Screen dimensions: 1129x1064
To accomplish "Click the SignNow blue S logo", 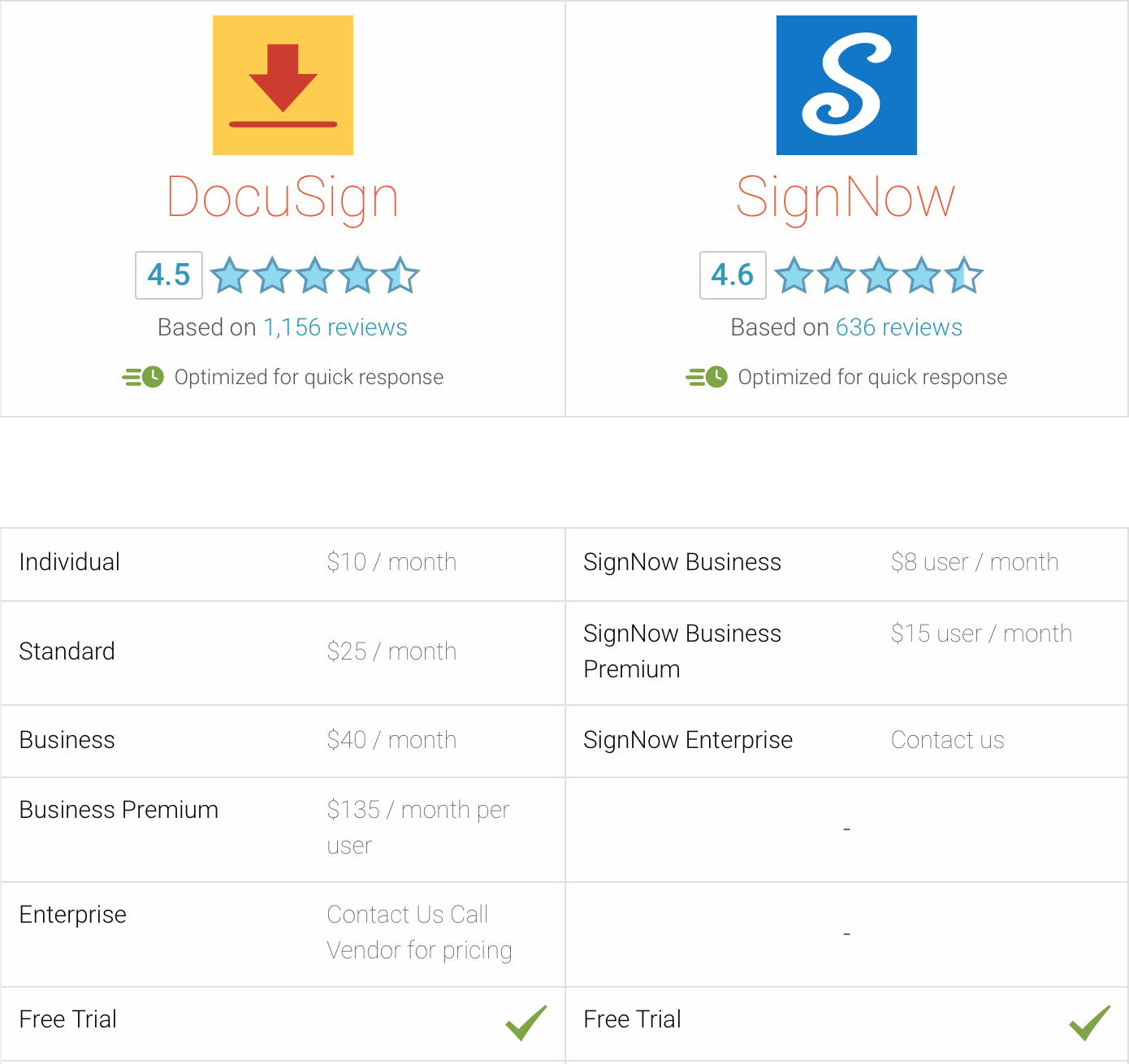I will [846, 85].
